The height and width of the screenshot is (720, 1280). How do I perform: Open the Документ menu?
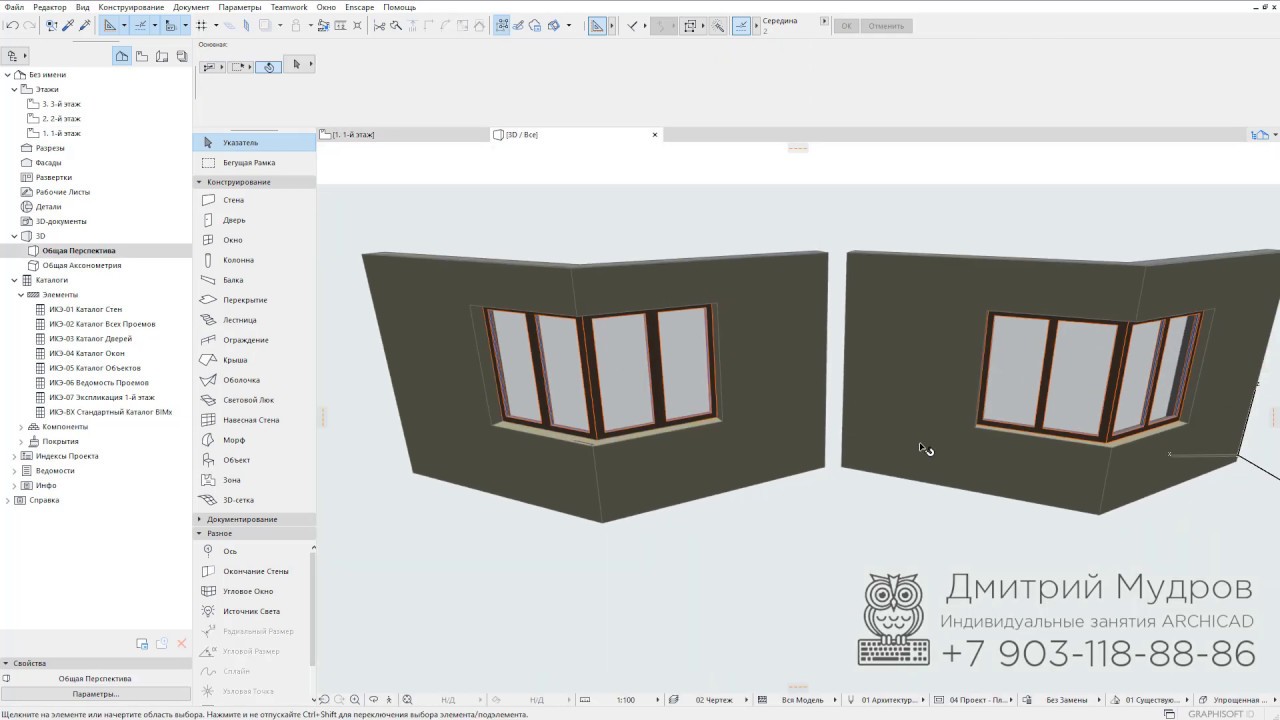click(x=191, y=7)
